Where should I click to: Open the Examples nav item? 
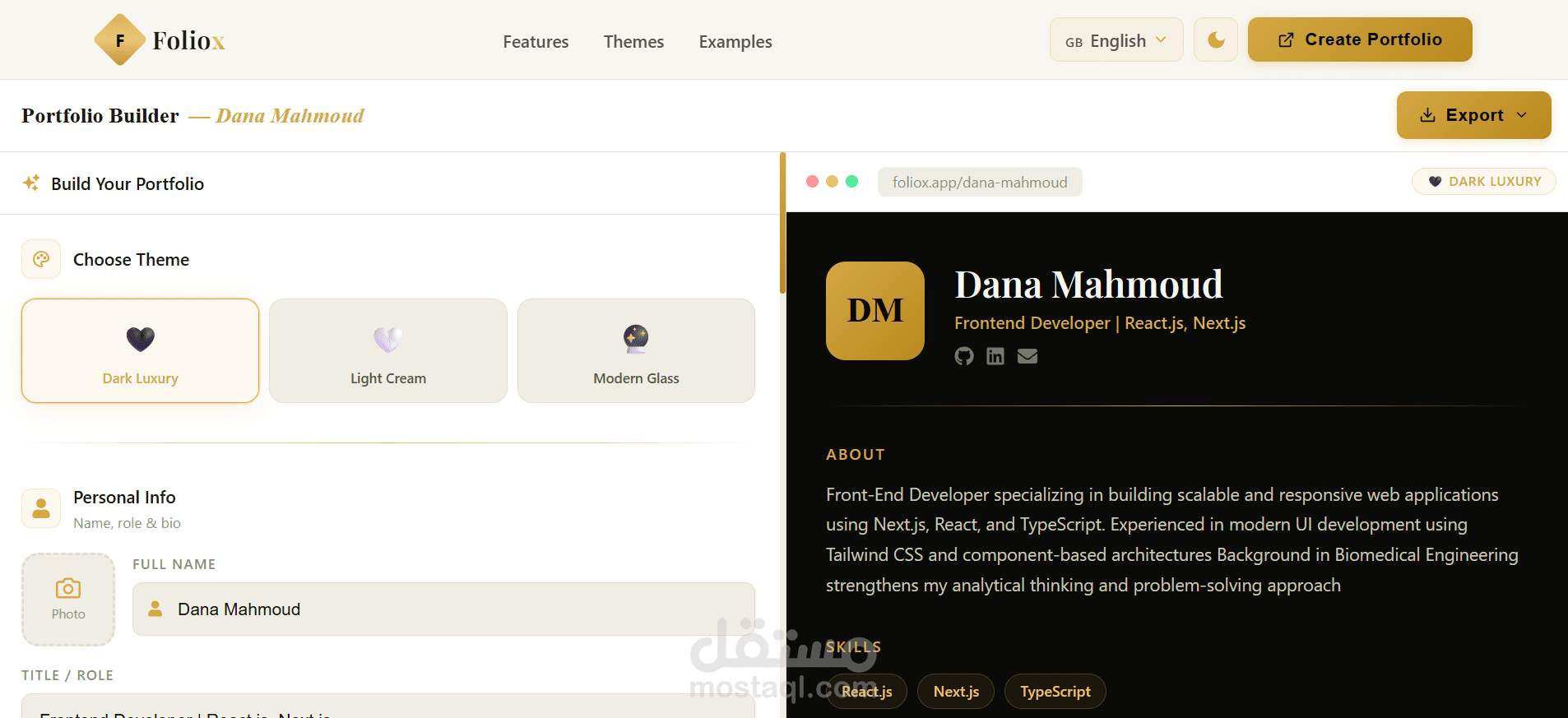pos(735,42)
